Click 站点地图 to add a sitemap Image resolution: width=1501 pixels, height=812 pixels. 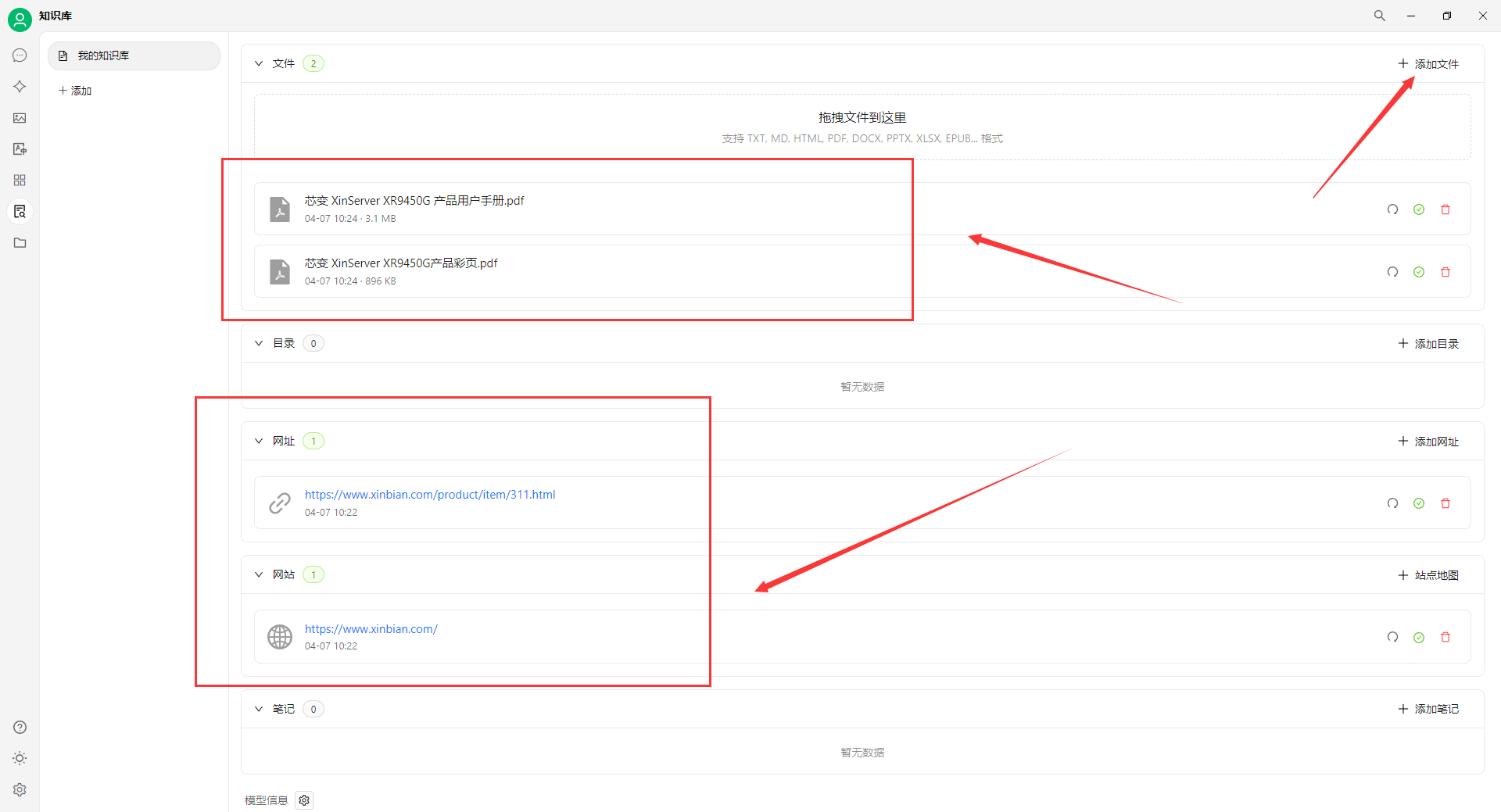[1428, 575]
